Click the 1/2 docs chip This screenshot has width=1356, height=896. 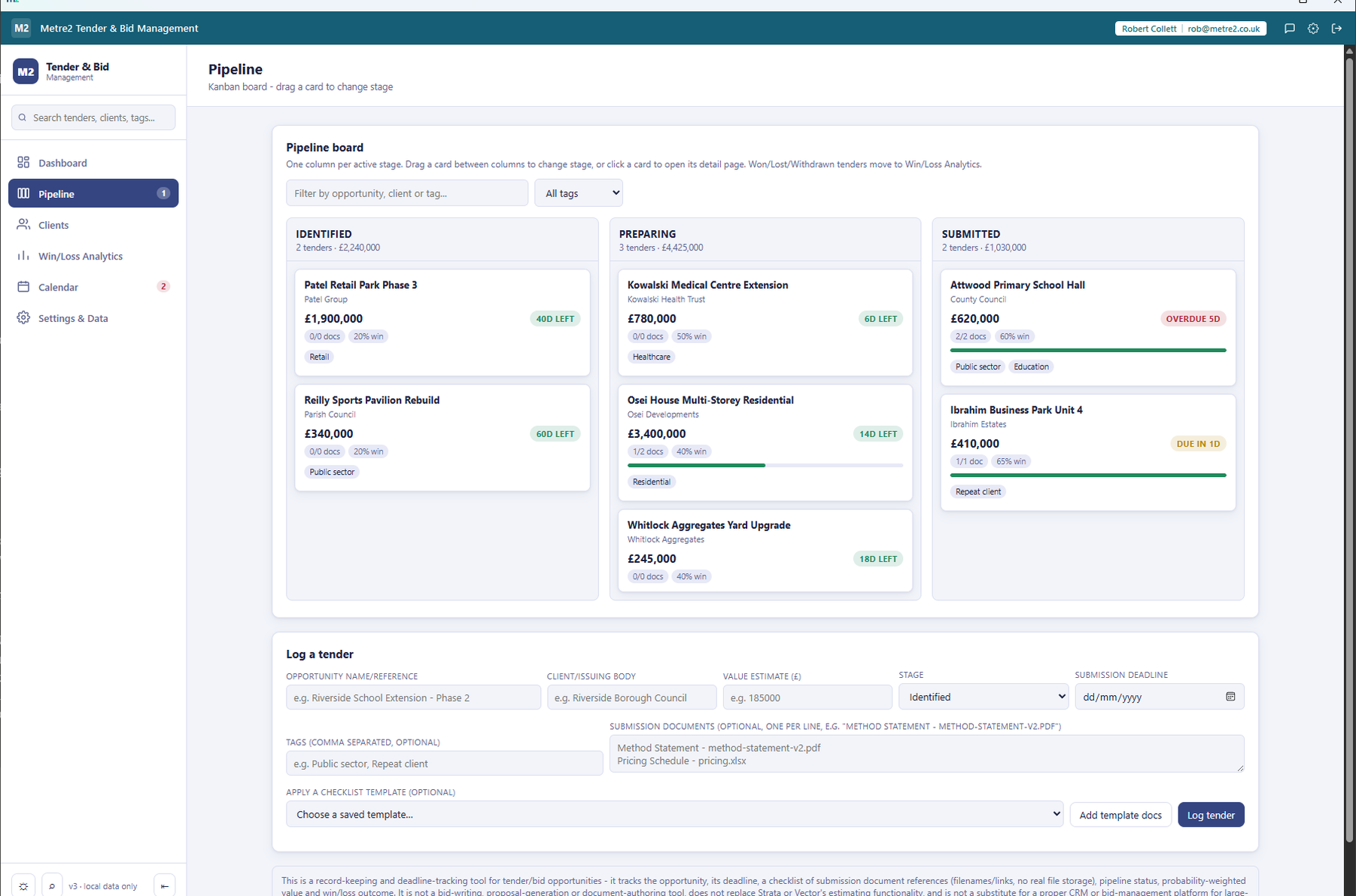[648, 451]
